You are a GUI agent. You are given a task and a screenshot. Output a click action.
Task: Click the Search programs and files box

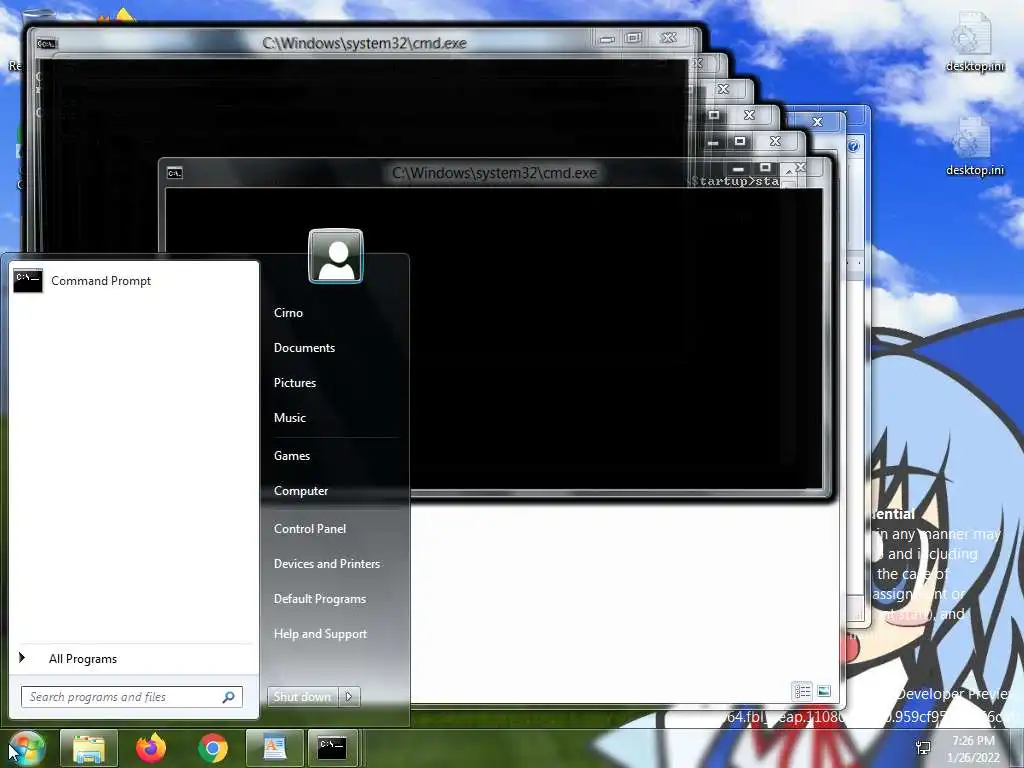(x=131, y=697)
